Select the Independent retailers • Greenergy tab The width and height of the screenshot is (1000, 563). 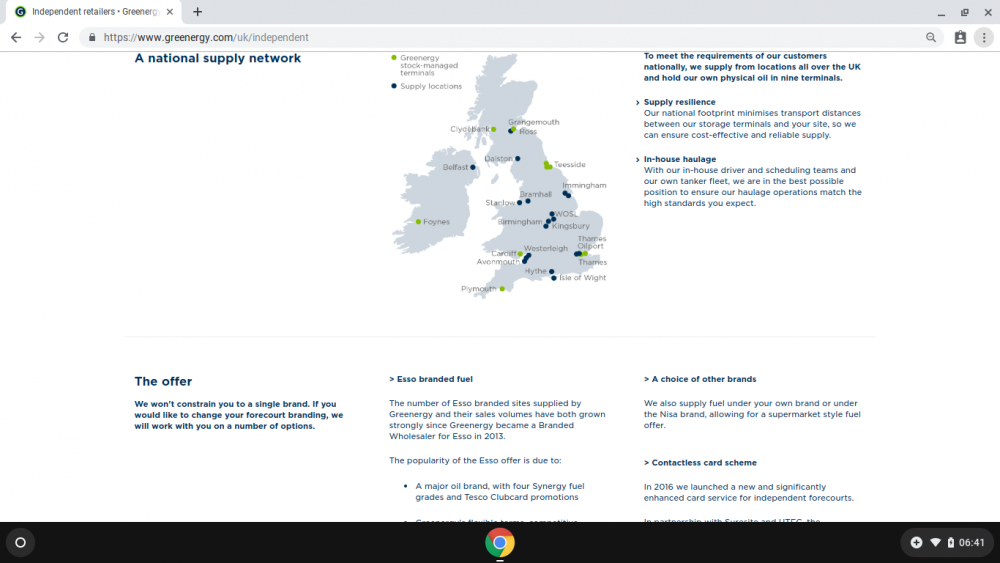point(94,11)
